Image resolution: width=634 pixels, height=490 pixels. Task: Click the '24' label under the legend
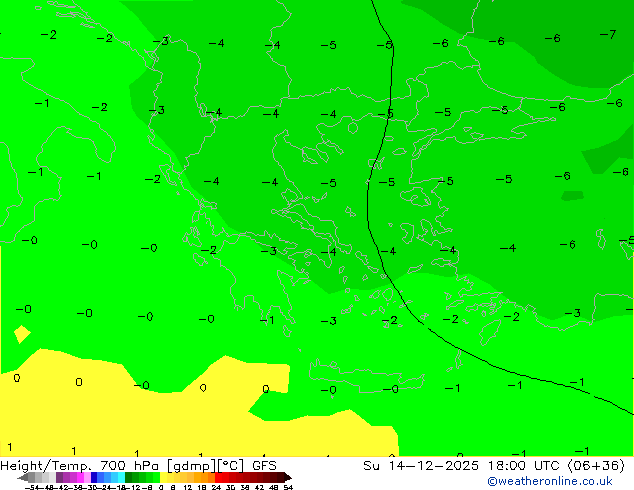pyautogui.click(x=216, y=487)
